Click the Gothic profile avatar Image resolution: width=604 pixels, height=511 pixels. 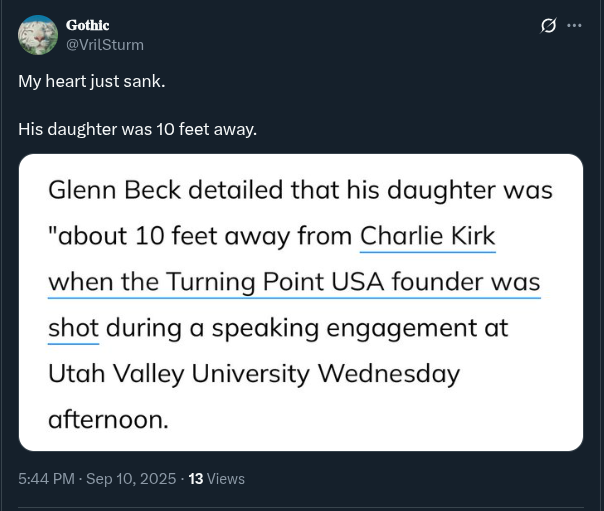click(38, 35)
